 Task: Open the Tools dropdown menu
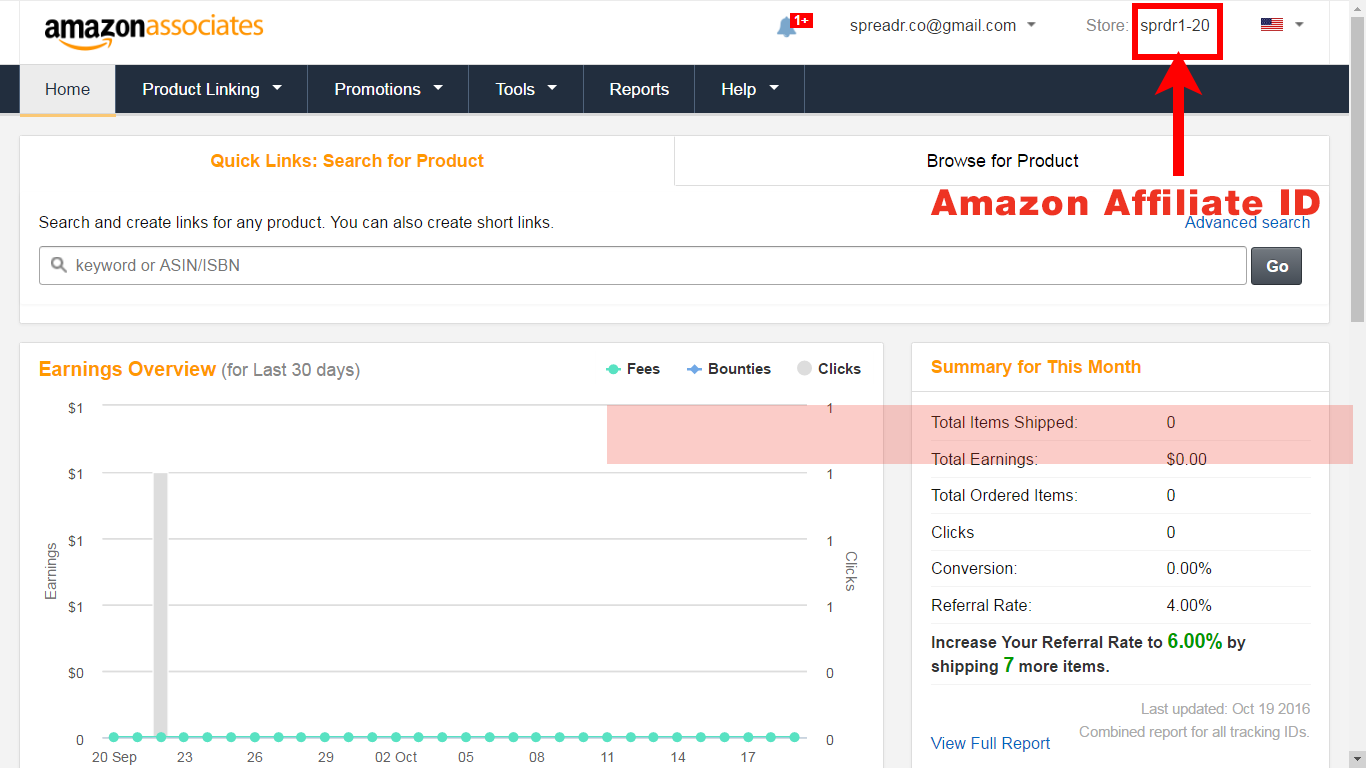click(x=526, y=89)
